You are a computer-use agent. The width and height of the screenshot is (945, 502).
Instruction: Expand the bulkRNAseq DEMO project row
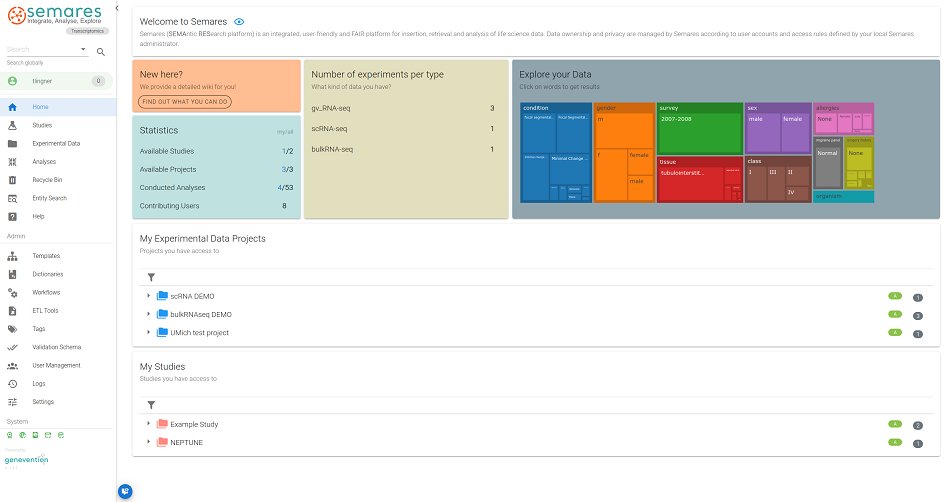(149, 314)
